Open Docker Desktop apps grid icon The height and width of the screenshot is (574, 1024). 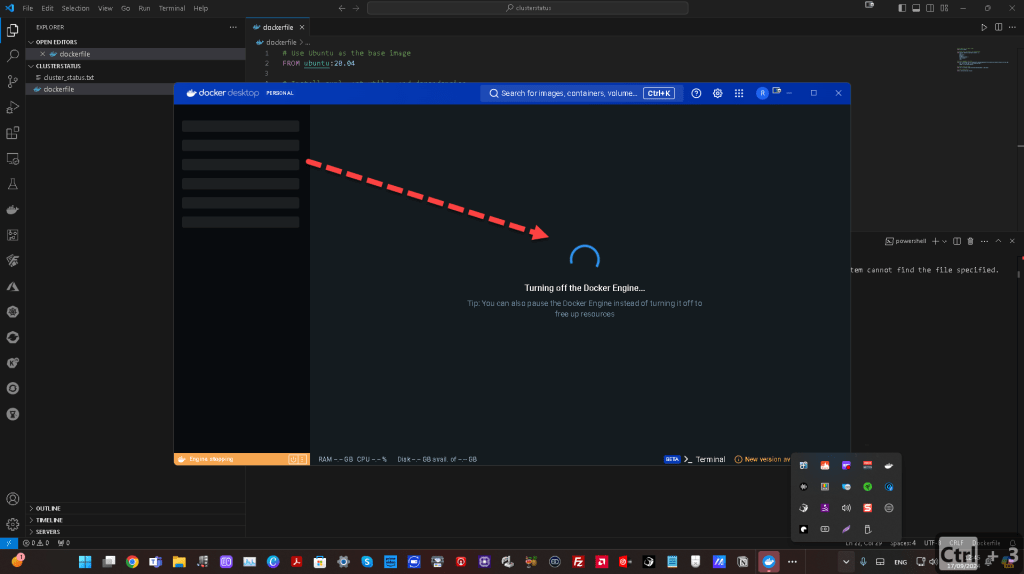(739, 93)
